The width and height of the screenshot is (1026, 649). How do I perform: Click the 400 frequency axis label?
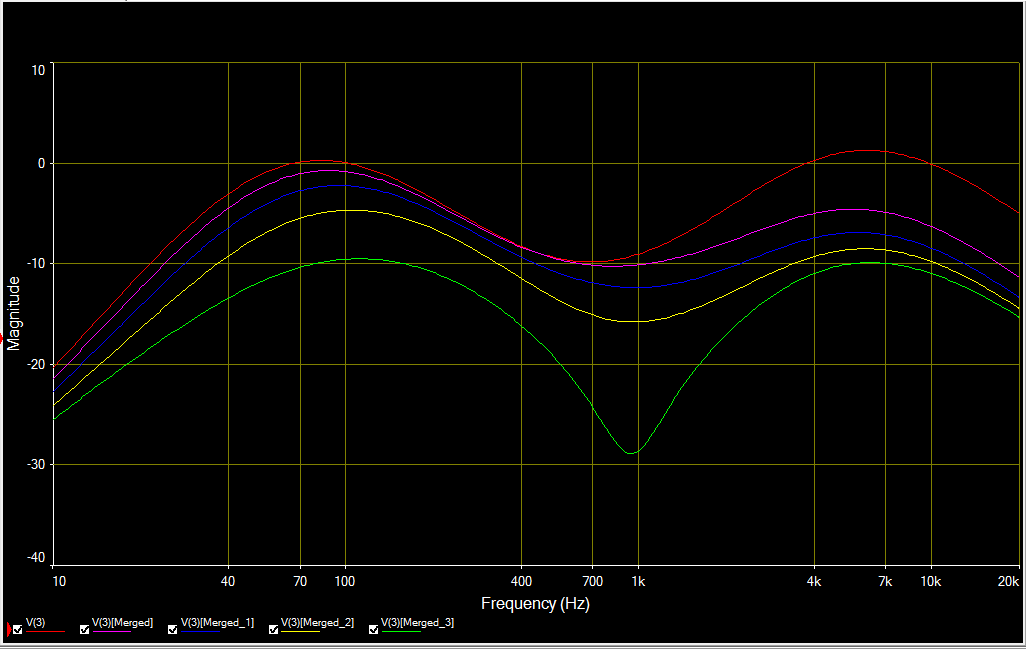pyautogui.click(x=521, y=581)
